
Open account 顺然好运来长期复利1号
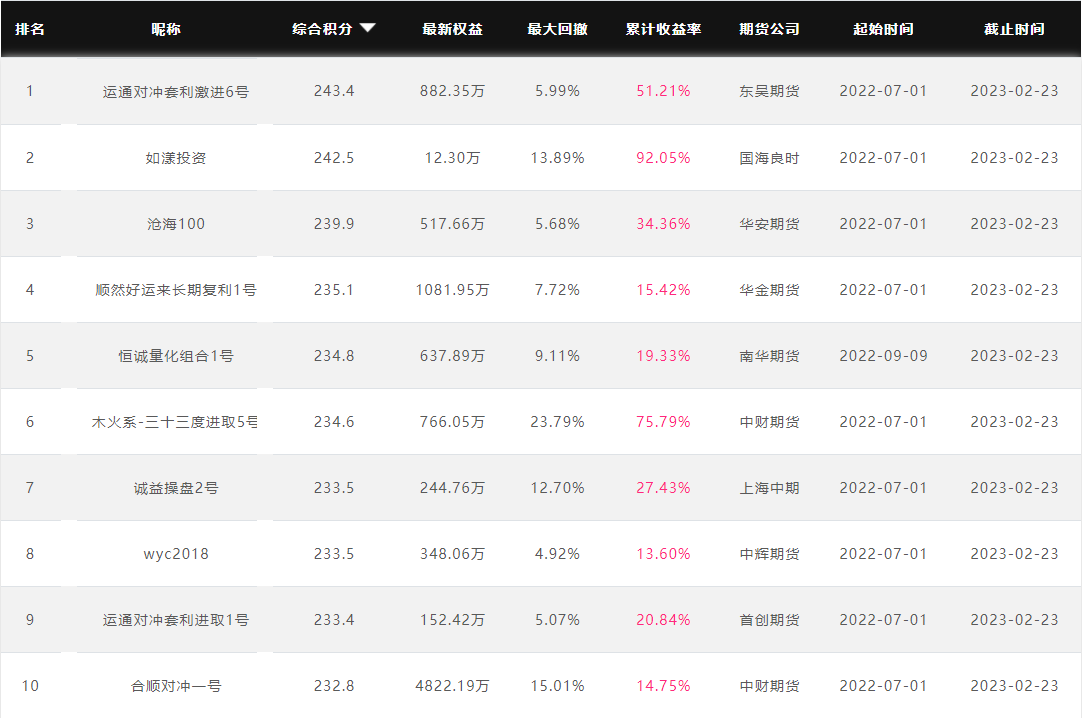coord(176,290)
